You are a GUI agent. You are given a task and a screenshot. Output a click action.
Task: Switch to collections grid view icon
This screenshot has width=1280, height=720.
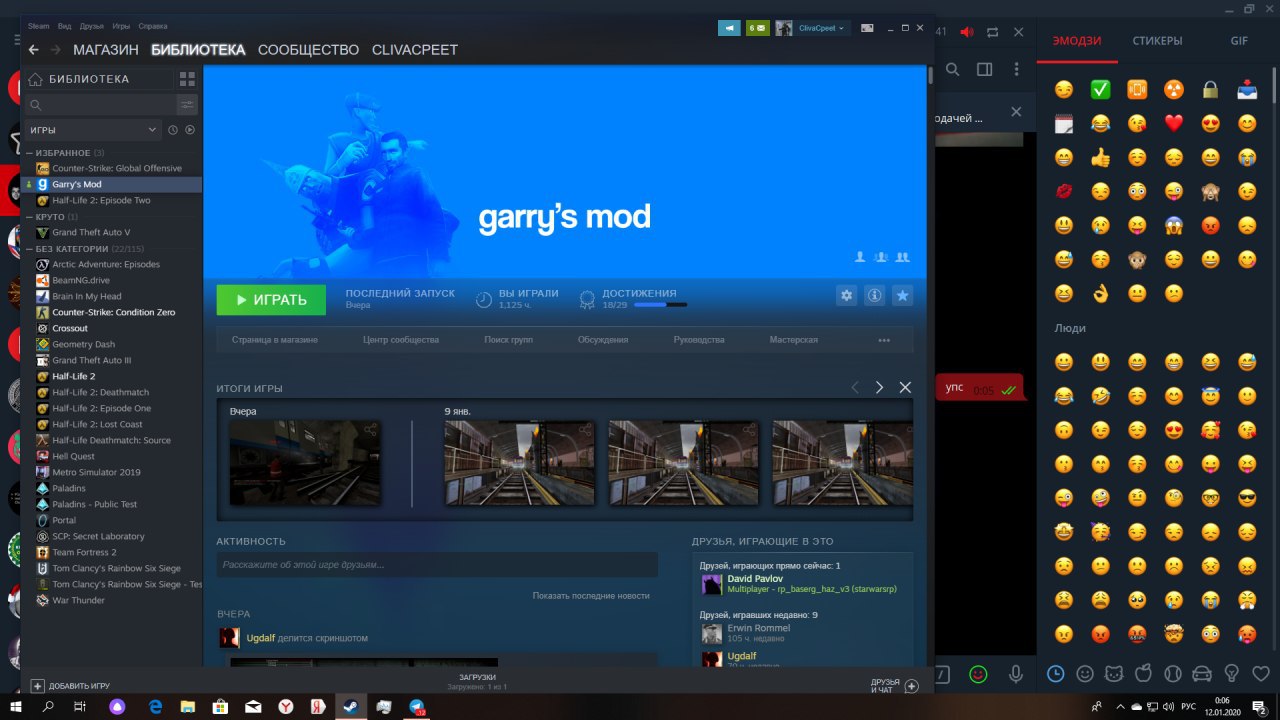pyautogui.click(x=187, y=79)
